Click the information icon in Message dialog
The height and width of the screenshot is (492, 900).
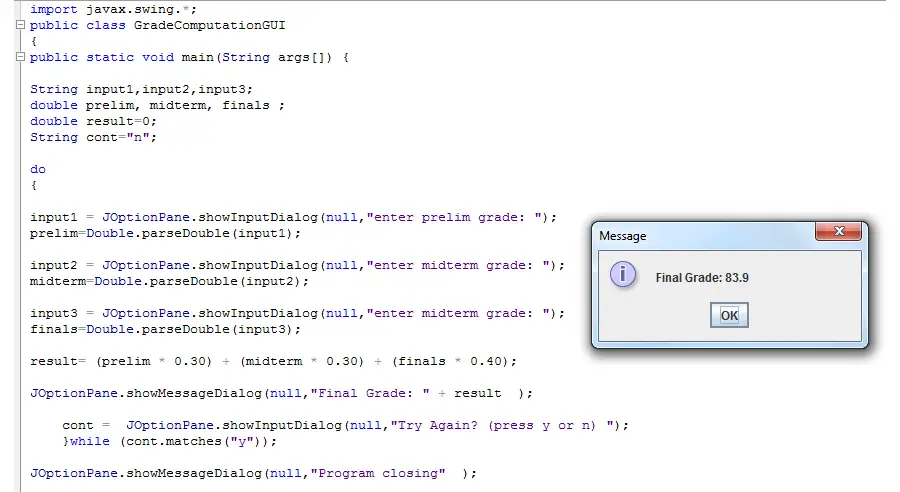click(623, 274)
